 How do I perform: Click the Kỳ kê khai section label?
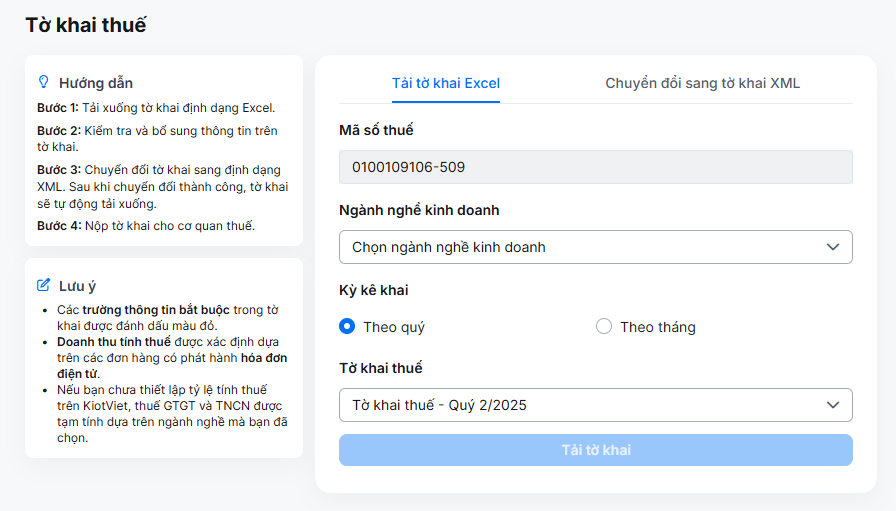pos(373,290)
